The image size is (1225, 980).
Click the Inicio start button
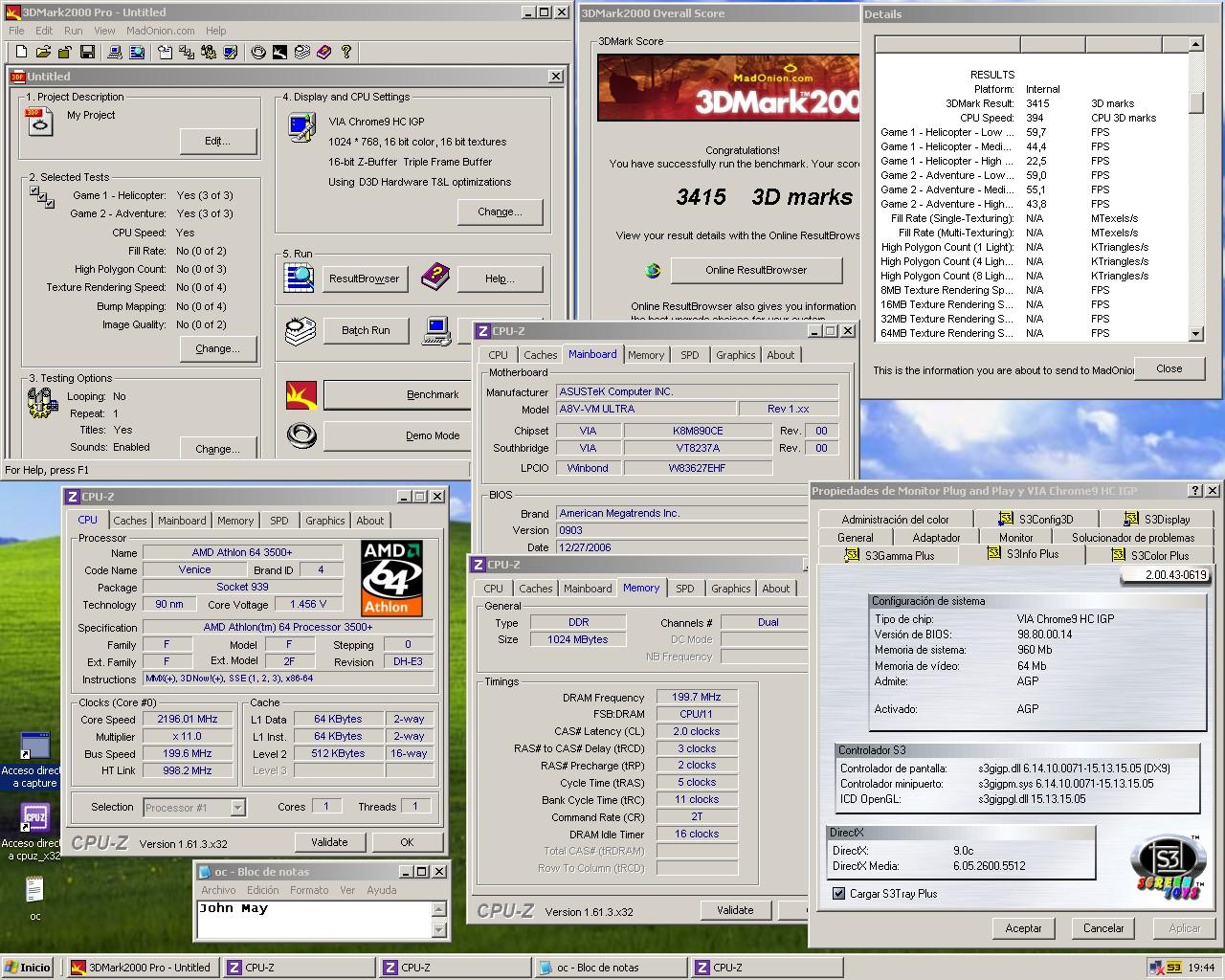[28, 968]
